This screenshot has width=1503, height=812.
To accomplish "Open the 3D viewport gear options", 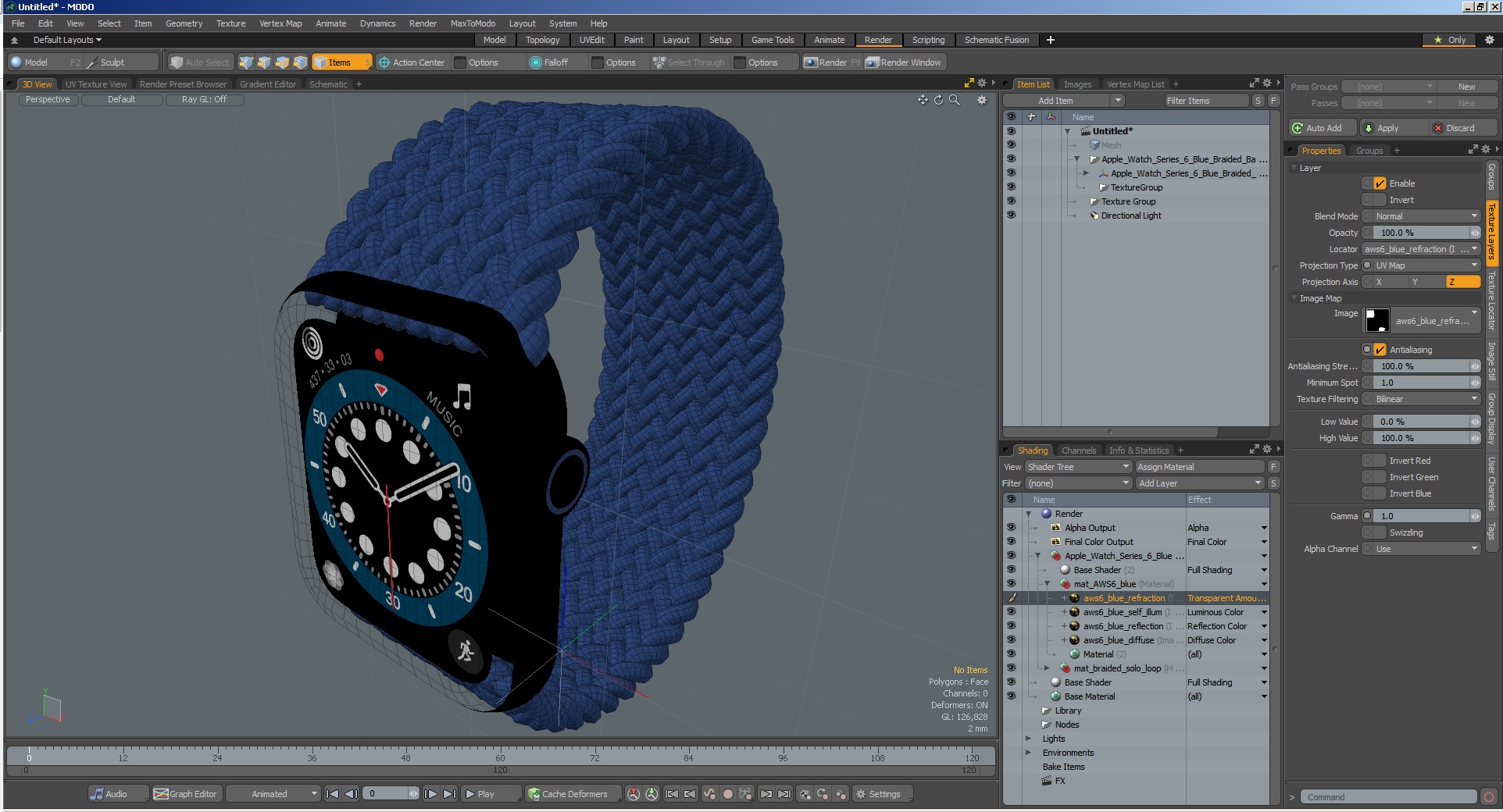I will pyautogui.click(x=982, y=100).
